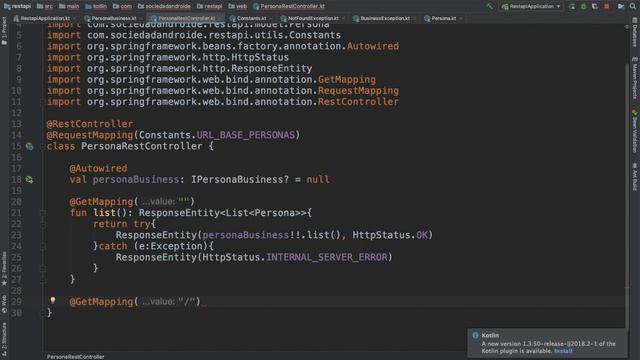This screenshot has height=360, width=640.
Task: Click the web package breadcrumb
Action: 238,6
